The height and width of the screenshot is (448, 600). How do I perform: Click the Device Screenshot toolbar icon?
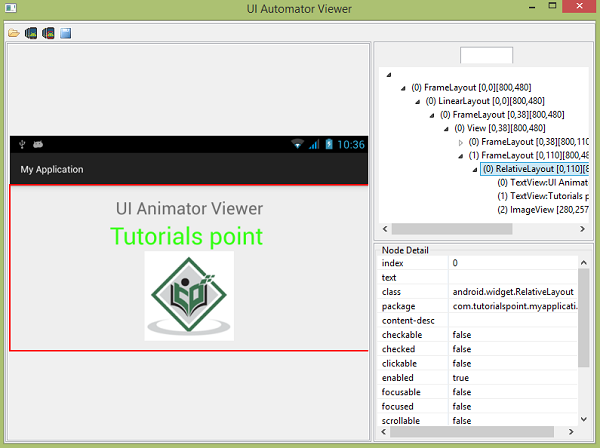(x=31, y=33)
